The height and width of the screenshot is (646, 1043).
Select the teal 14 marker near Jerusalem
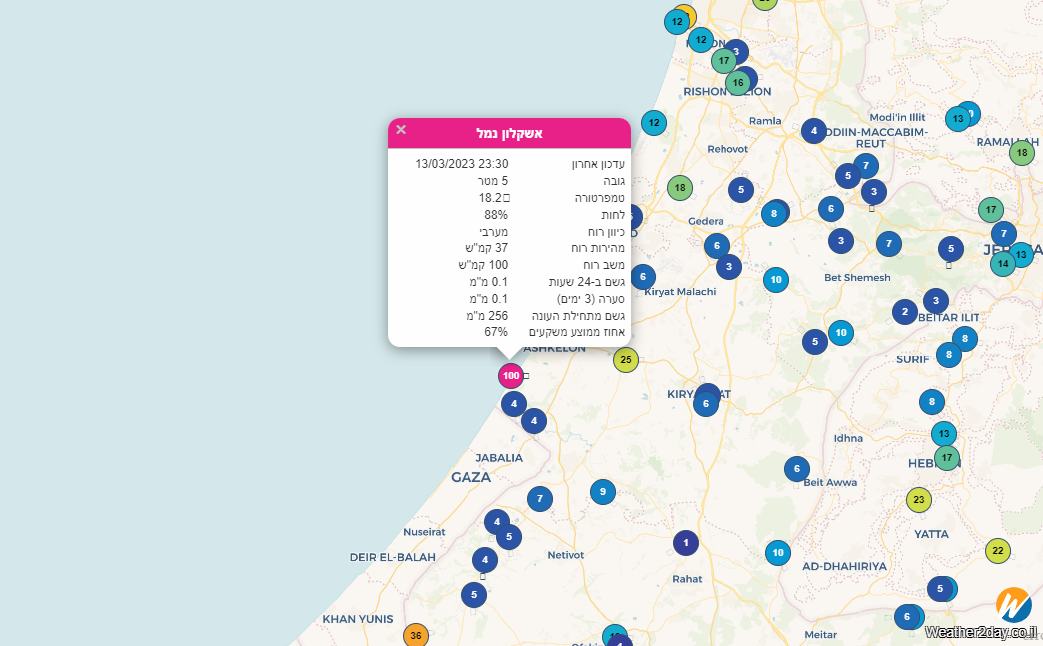(x=1002, y=264)
